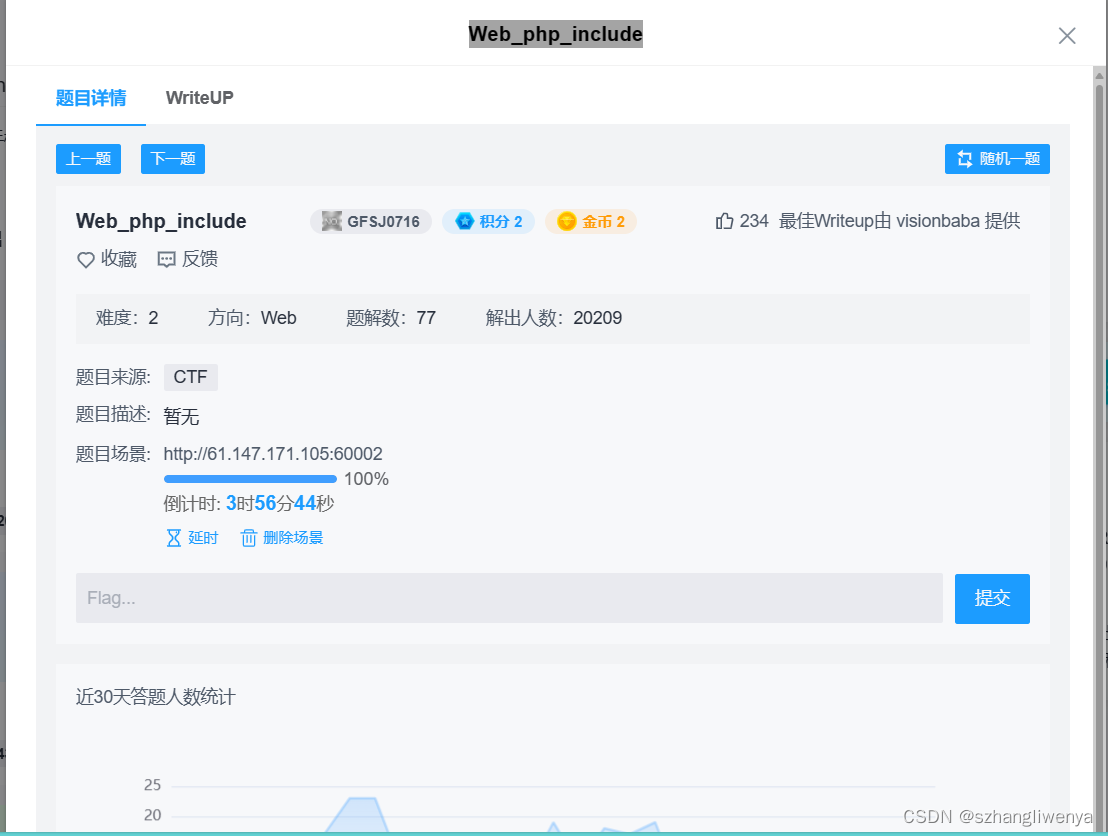
Task: Click the 100% scene progress bar
Action: pyautogui.click(x=250, y=478)
